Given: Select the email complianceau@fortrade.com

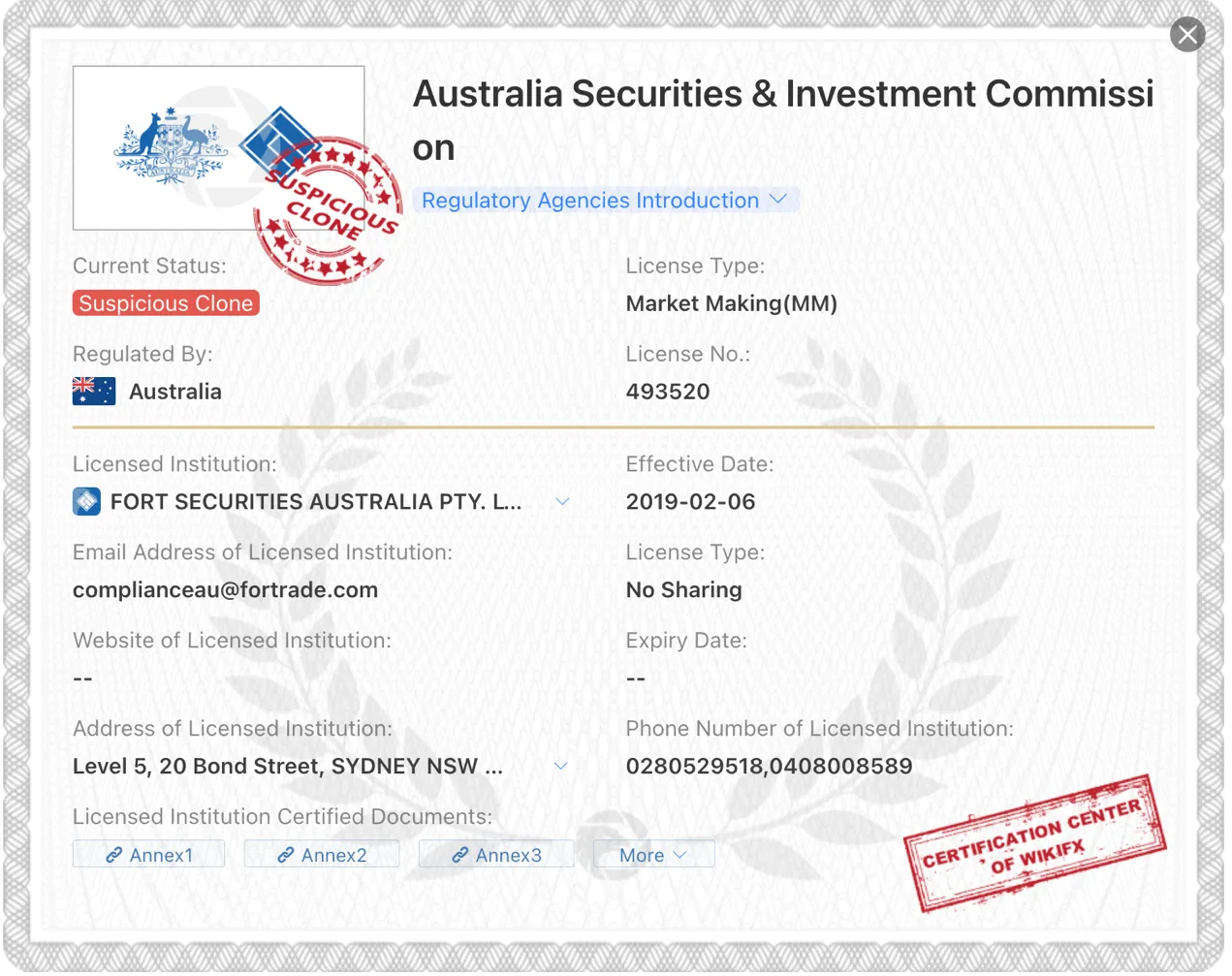Looking at the screenshot, I should coord(225,590).
